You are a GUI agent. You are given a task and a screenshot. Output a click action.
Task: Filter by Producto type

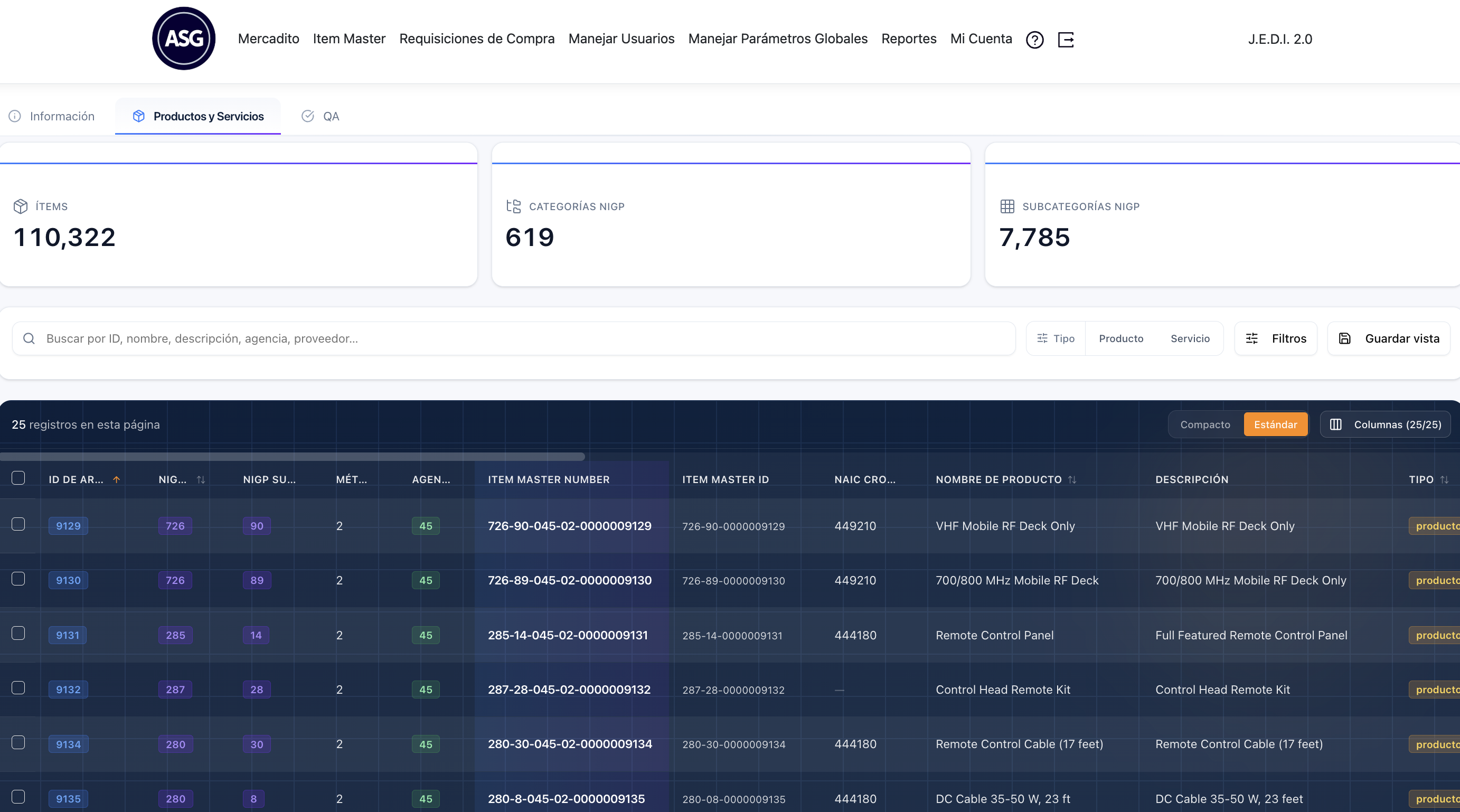coord(1120,338)
